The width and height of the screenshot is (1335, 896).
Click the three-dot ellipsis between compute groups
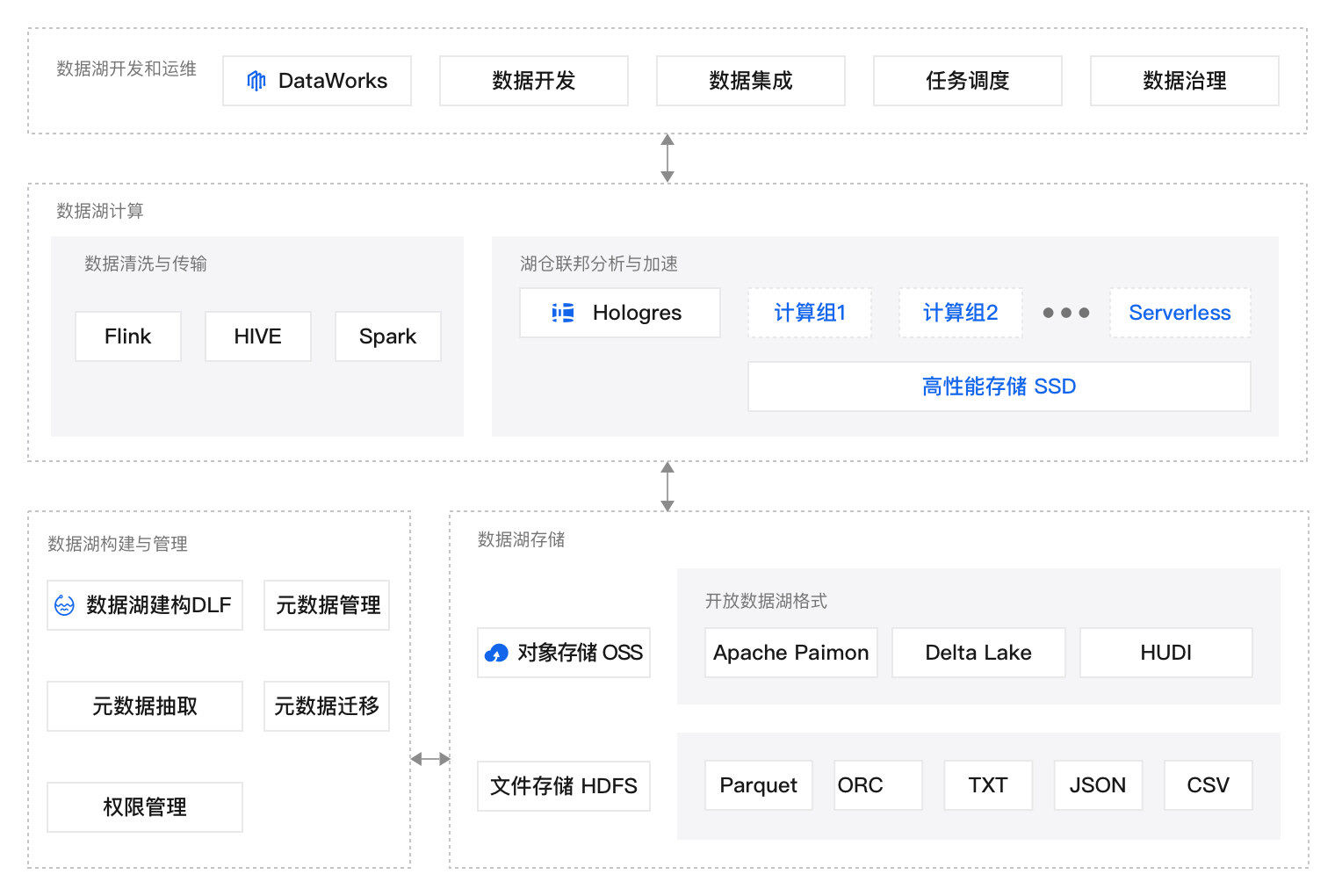1065,313
